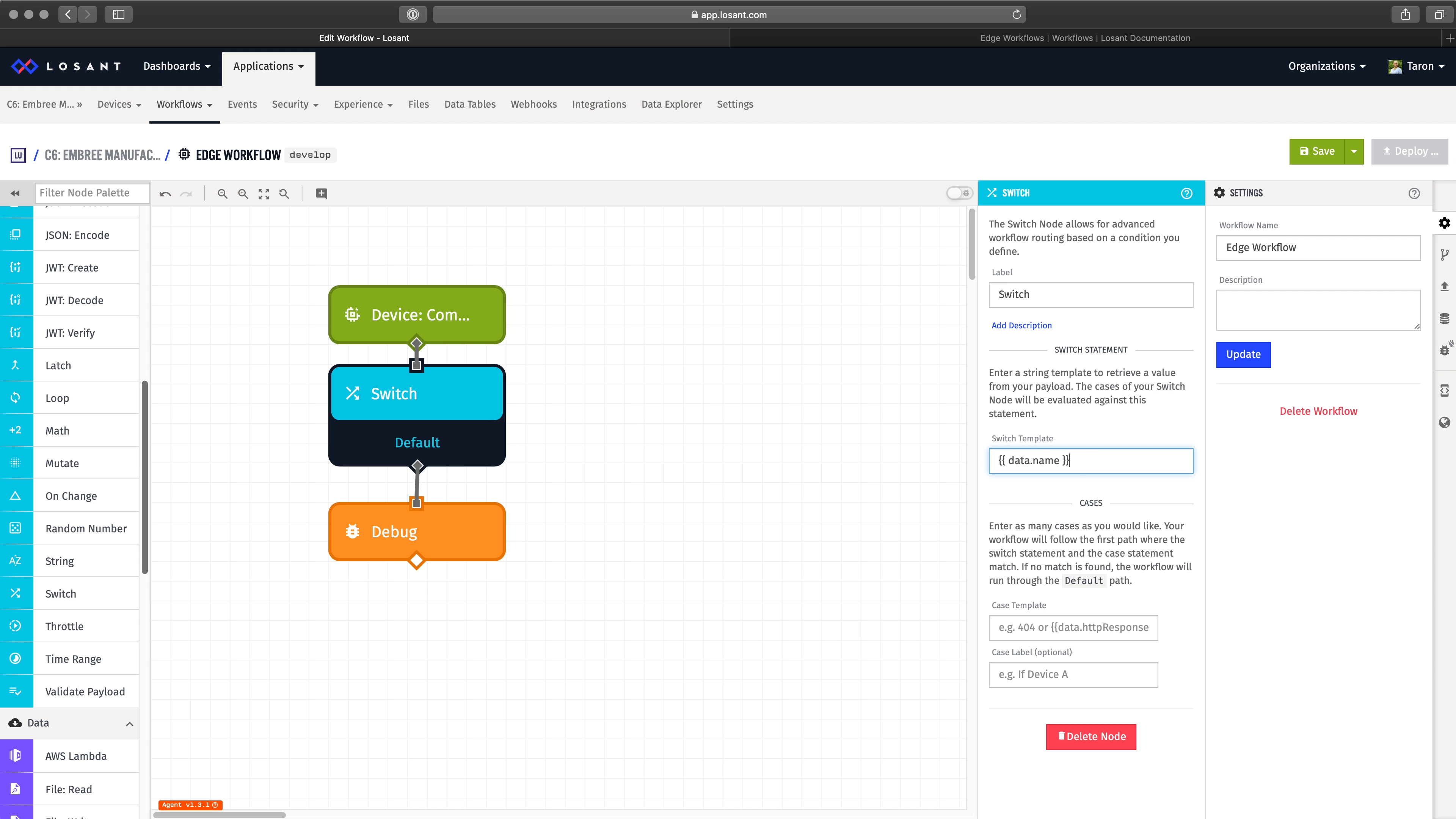Open the Save button dropdown arrow

pyautogui.click(x=1354, y=152)
